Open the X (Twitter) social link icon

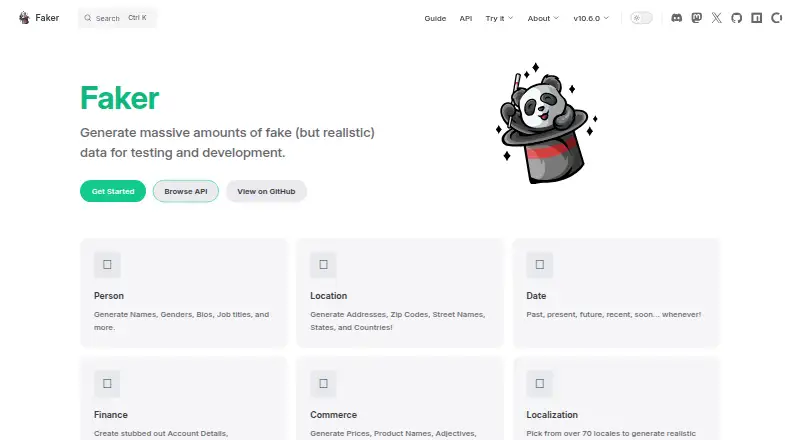coord(716,18)
